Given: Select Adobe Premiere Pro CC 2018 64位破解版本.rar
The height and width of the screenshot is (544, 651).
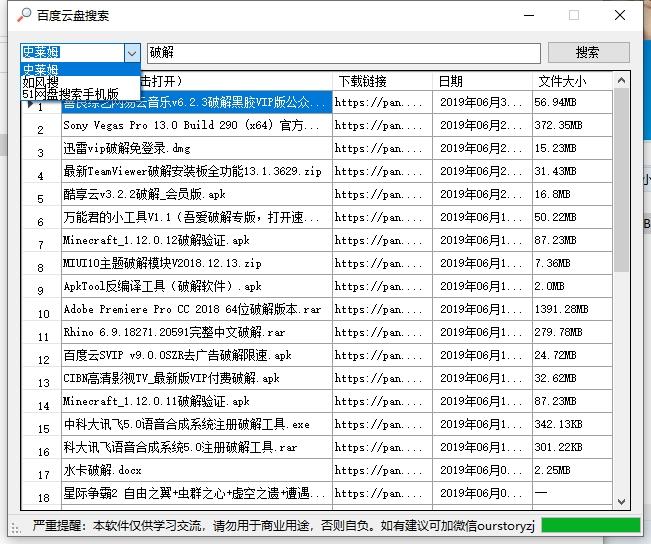Looking at the screenshot, I should pos(197,309).
